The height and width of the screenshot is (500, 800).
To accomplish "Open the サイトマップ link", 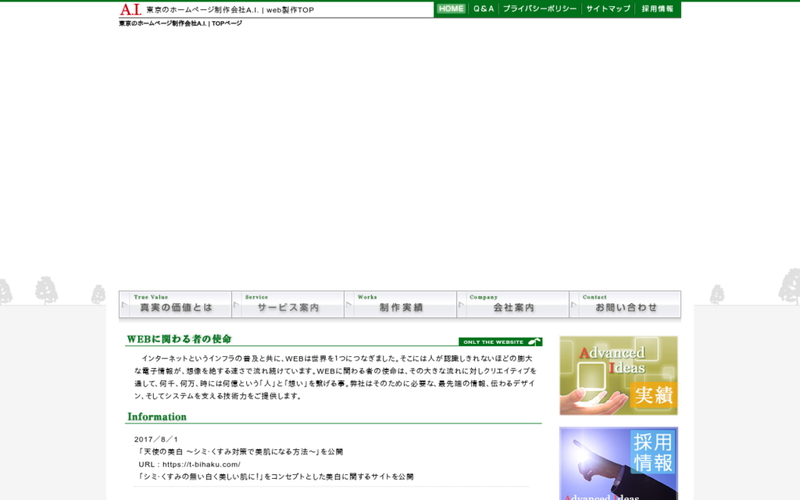I will click(x=608, y=9).
